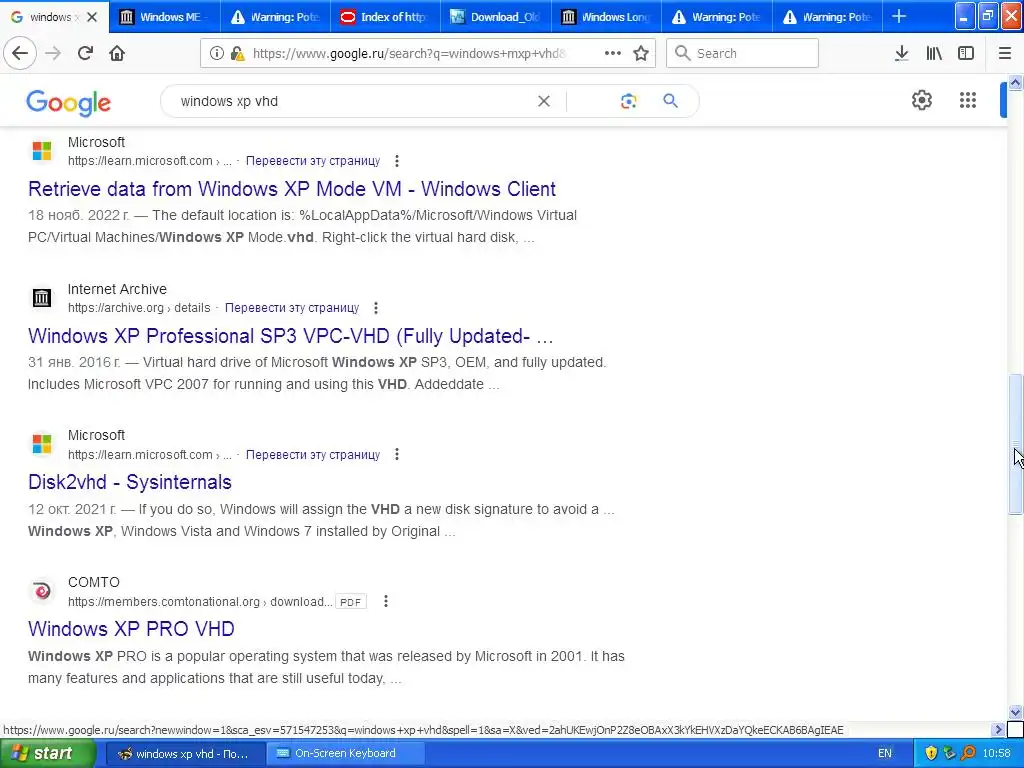This screenshot has width=1024, height=768.
Task: Reload the page with the refresh icon
Action: pos(85,53)
